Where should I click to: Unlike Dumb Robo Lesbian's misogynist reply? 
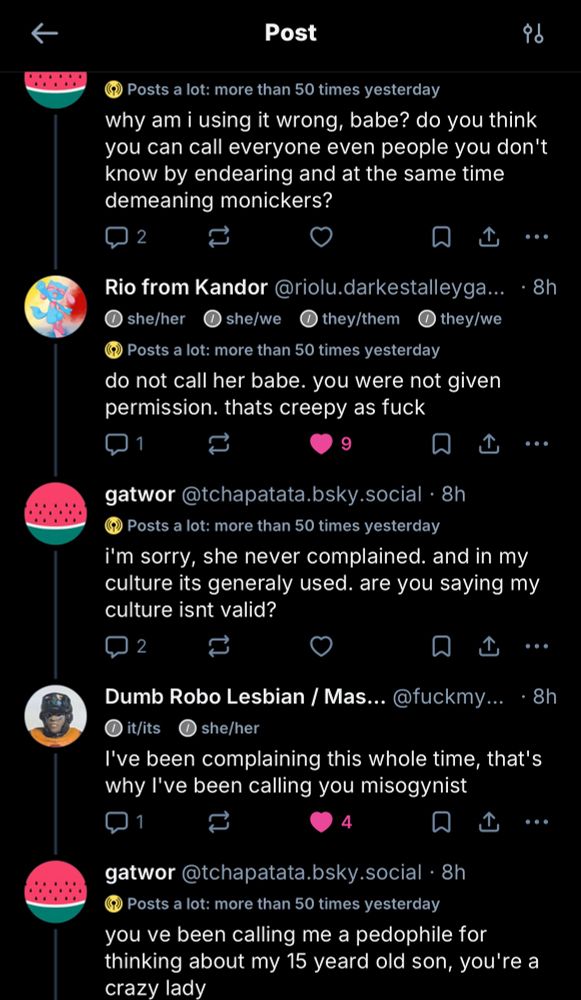click(x=321, y=821)
